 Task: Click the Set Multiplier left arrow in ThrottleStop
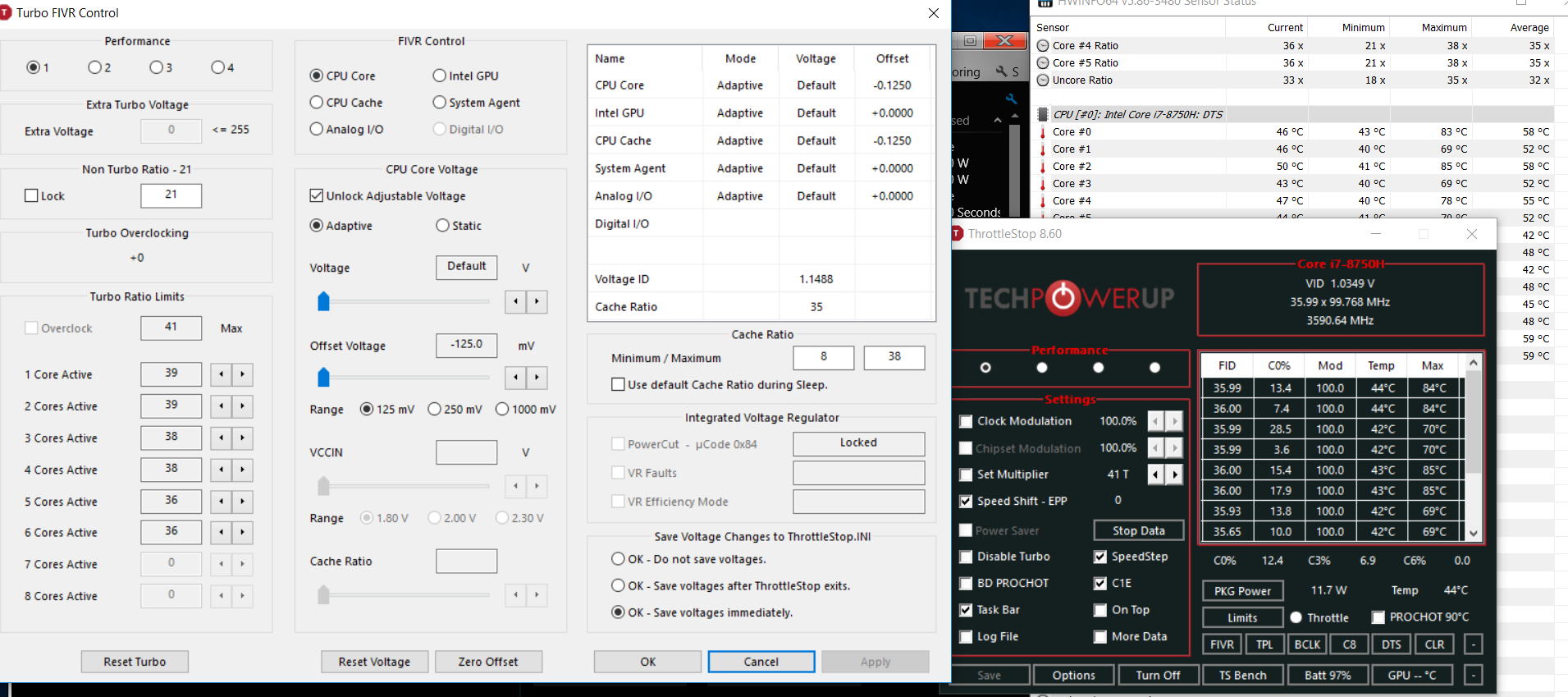pos(1155,475)
